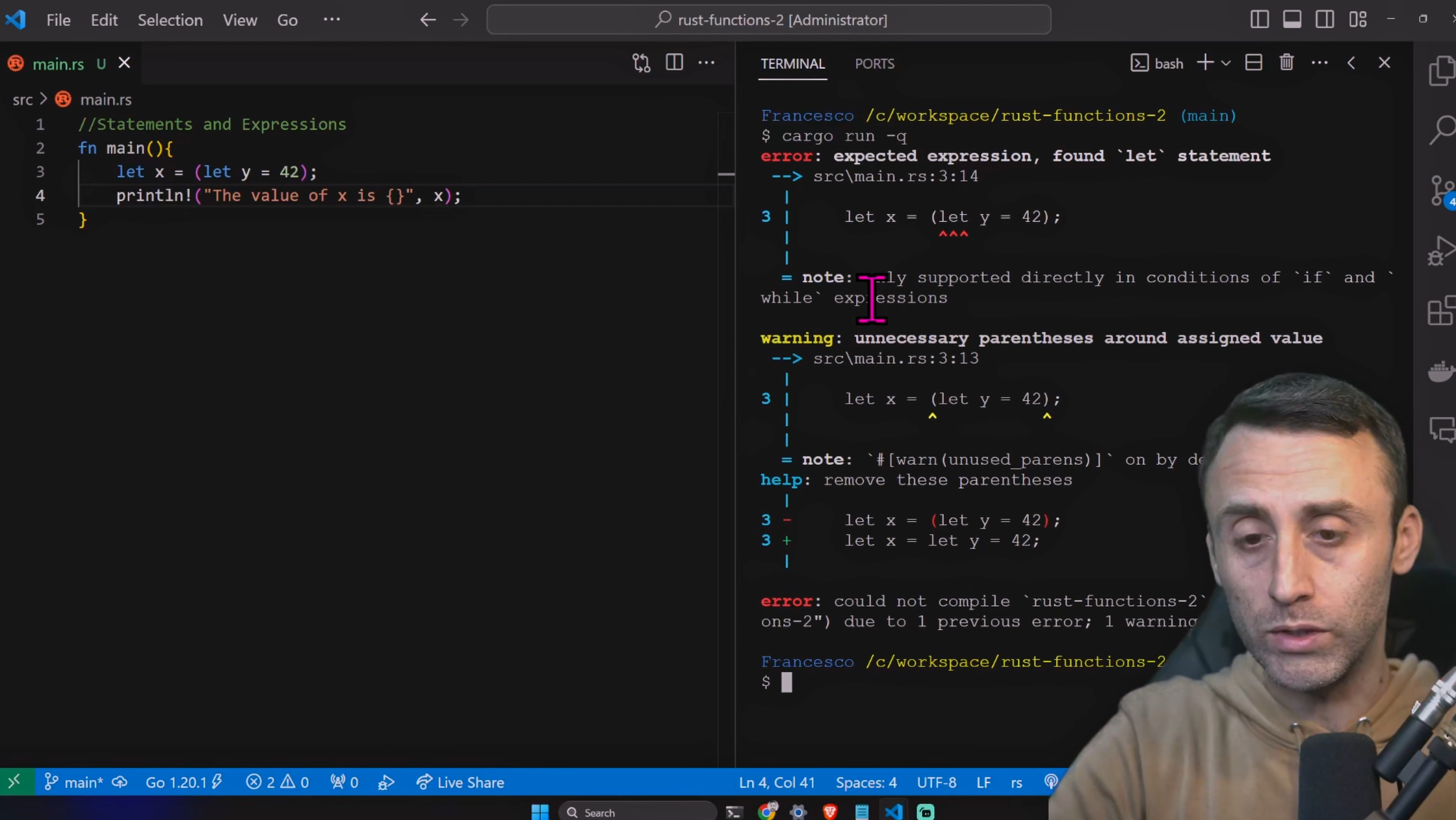Screen dimensions: 1456x820
Task: Kill the terminal with the trash icon
Action: tap(1287, 62)
